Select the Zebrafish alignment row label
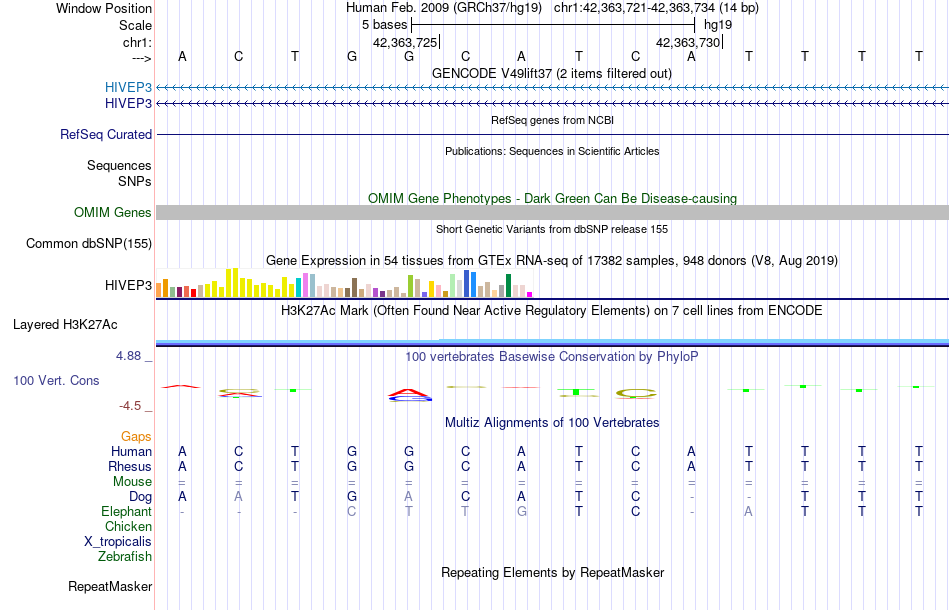Image resolution: width=950 pixels, height=610 pixels. coord(125,556)
